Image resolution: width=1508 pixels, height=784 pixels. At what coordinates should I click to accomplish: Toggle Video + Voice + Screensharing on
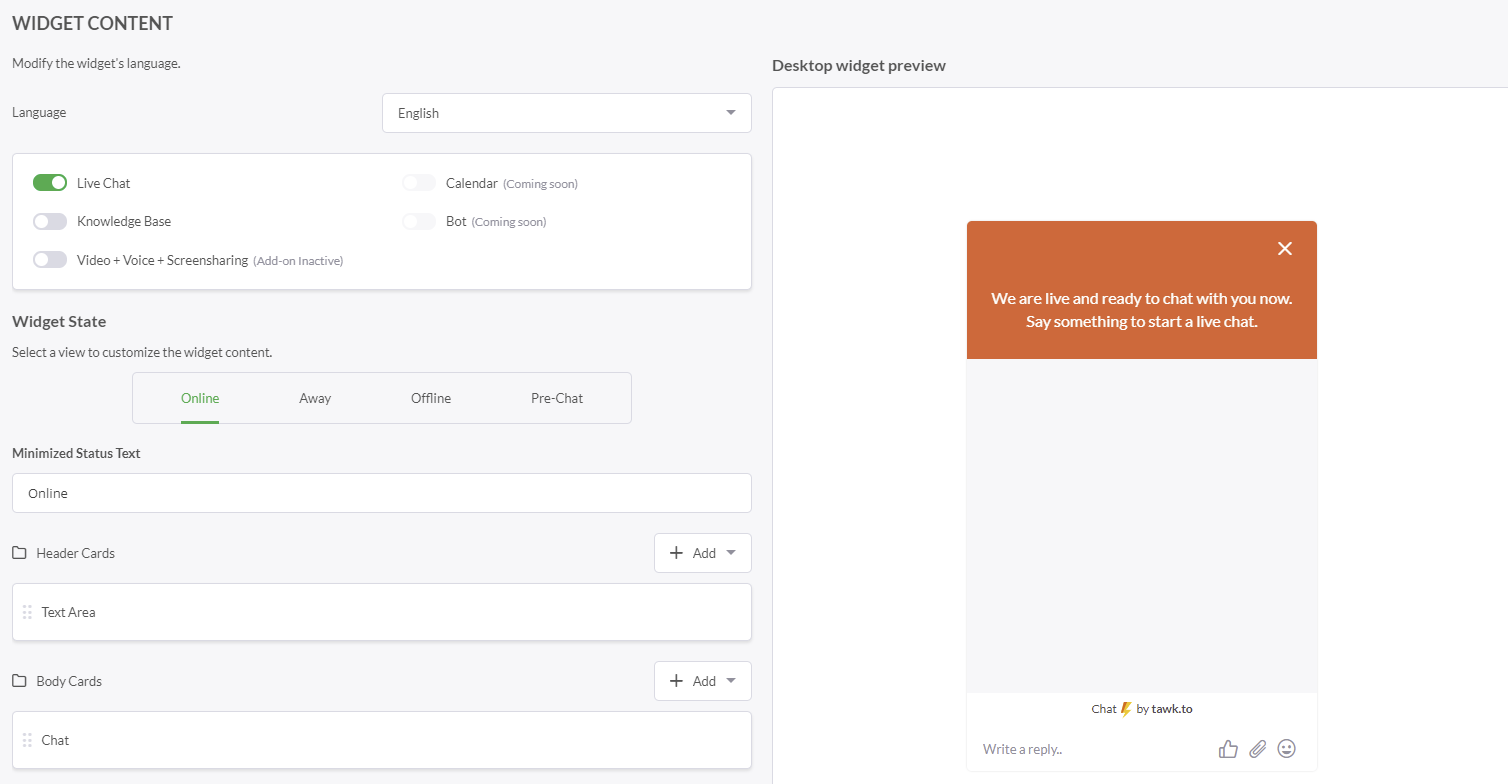pos(49,259)
